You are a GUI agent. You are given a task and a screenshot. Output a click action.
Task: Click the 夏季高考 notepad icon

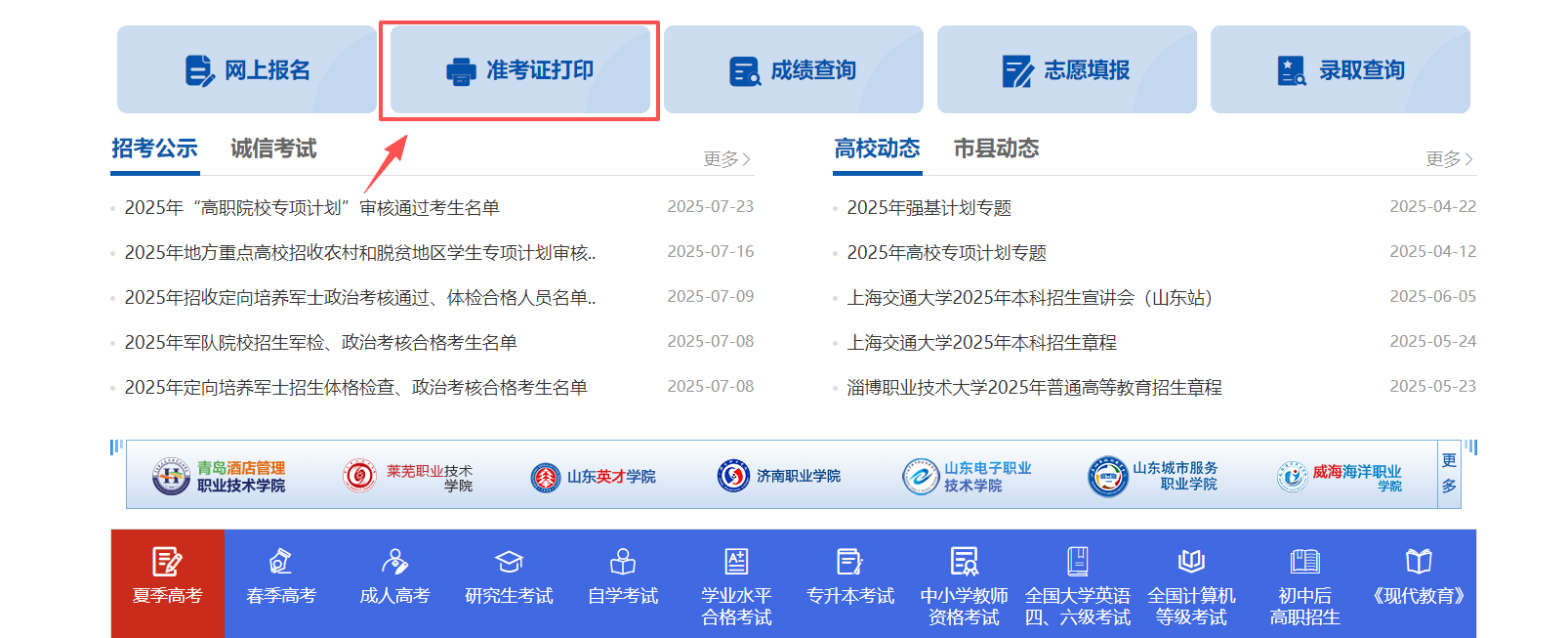click(167, 562)
